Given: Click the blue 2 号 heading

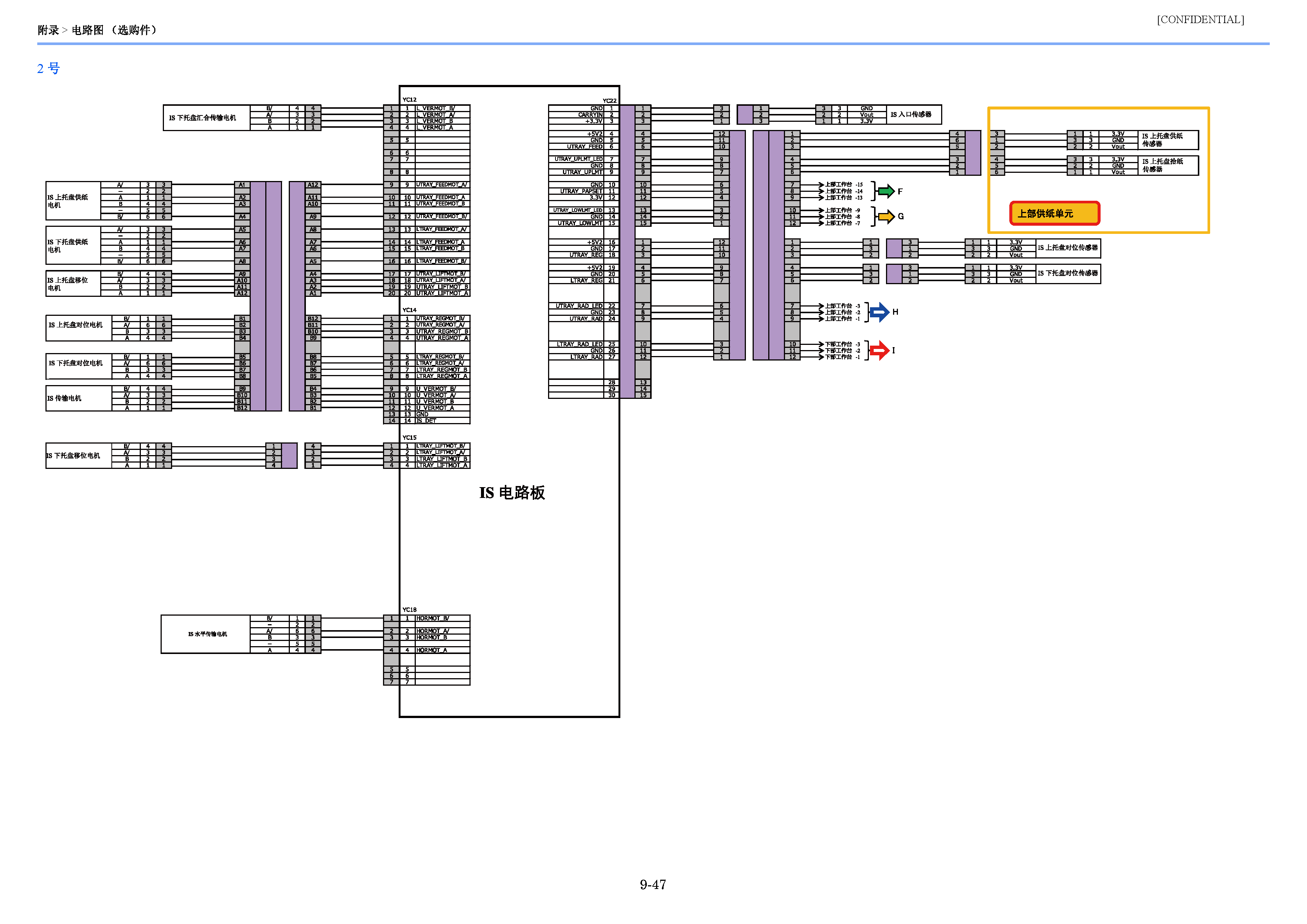Looking at the screenshot, I should [48, 68].
